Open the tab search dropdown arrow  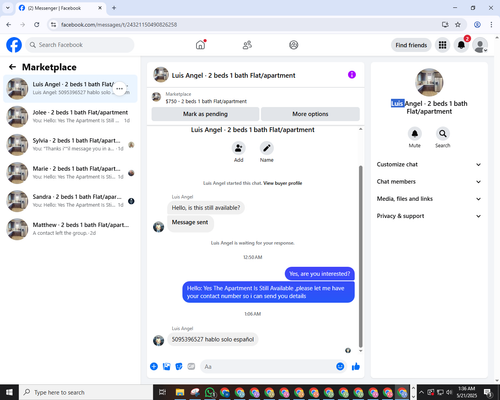(7, 8)
